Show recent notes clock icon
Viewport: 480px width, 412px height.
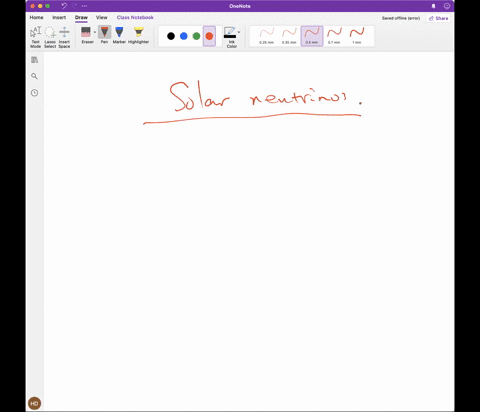(x=34, y=93)
